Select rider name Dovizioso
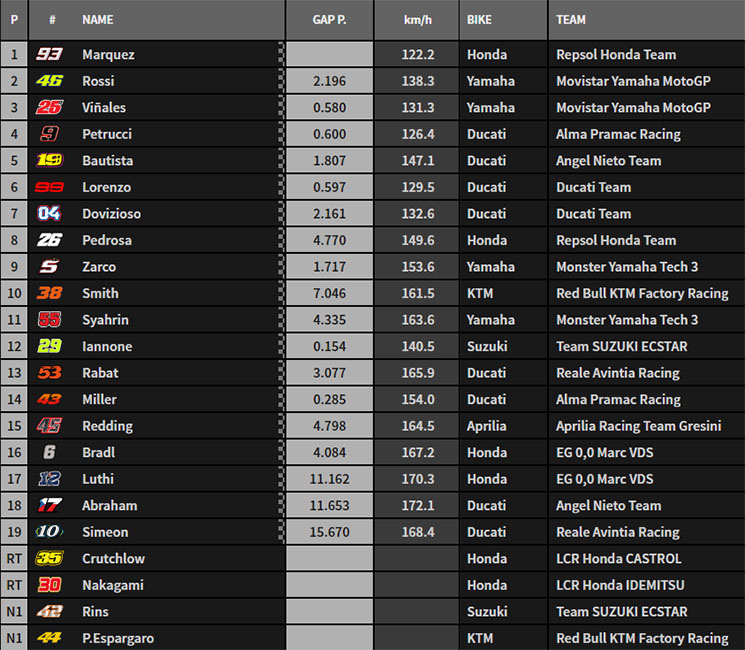The height and width of the screenshot is (650, 745). click(x=111, y=214)
